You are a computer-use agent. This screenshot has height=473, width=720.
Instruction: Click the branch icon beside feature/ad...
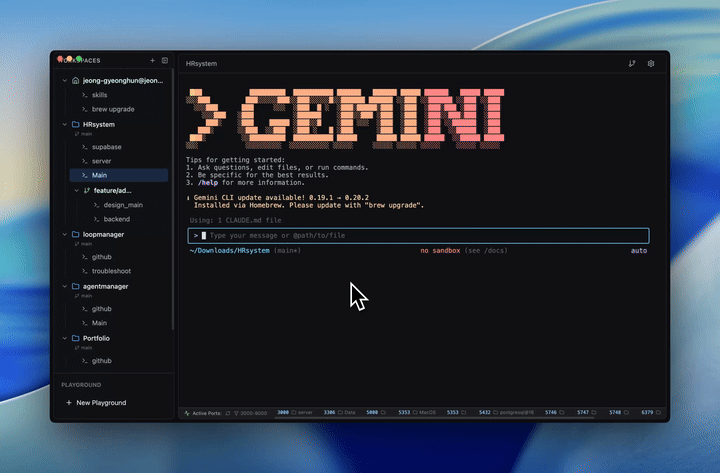(x=87, y=191)
